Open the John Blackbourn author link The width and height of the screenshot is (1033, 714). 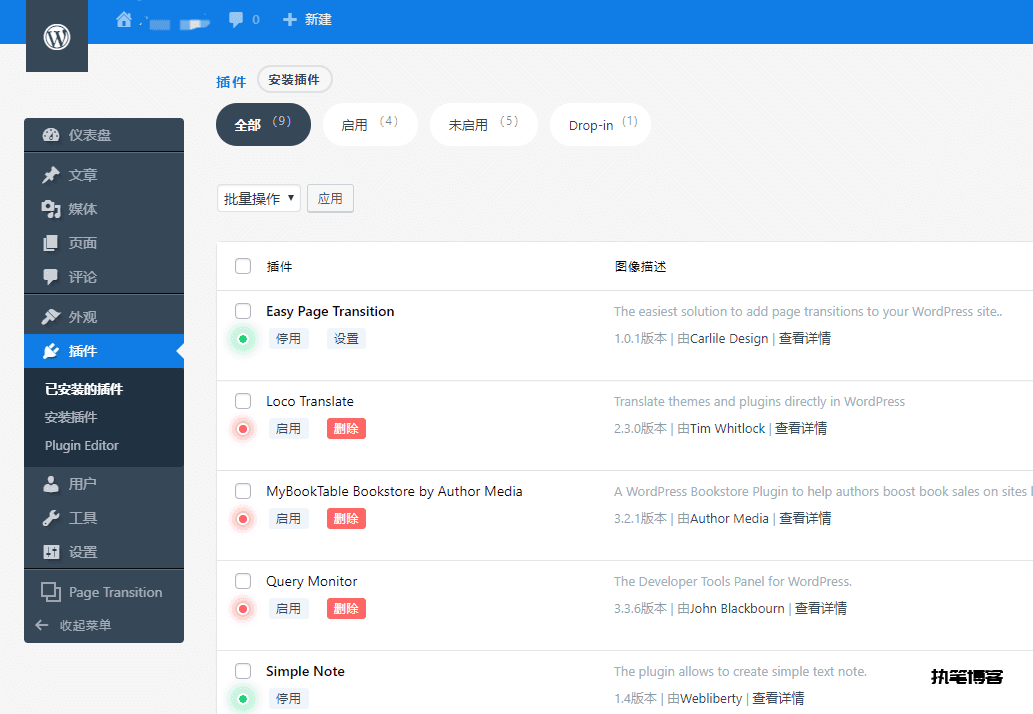pyautogui.click(x=737, y=609)
